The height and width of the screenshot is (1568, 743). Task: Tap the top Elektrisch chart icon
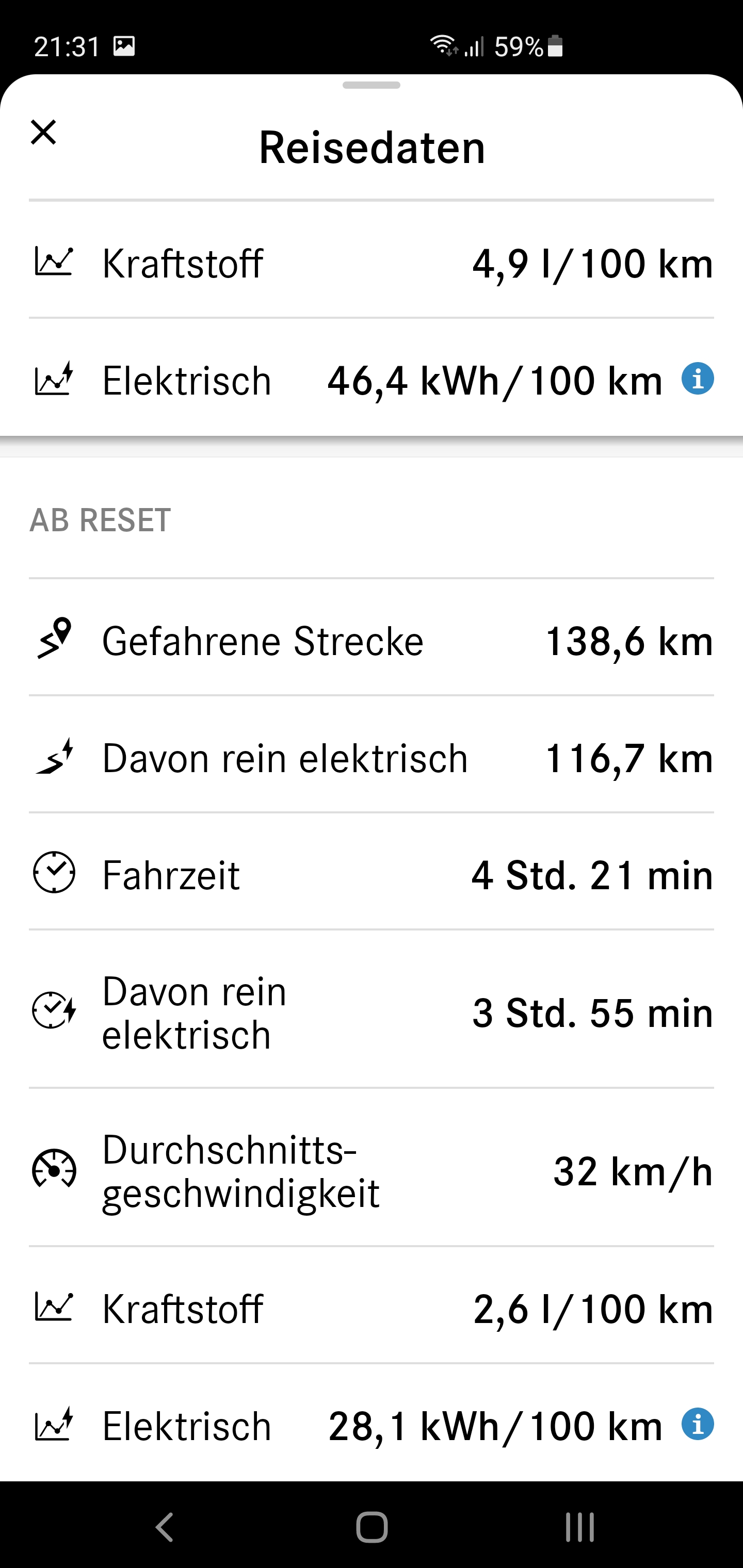pyautogui.click(x=54, y=379)
